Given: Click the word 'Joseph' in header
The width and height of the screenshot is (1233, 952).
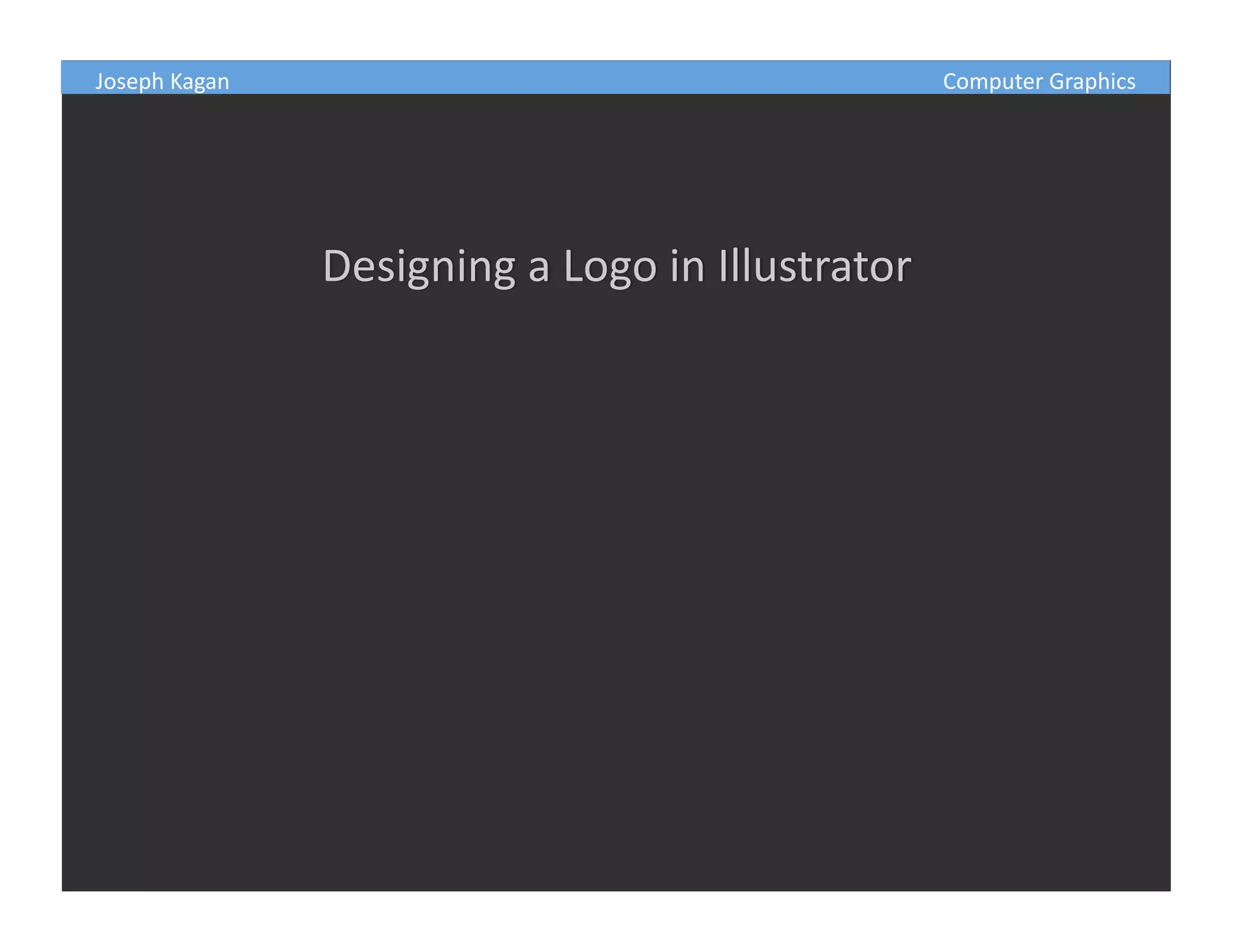Looking at the screenshot, I should pyautogui.click(x=129, y=81).
